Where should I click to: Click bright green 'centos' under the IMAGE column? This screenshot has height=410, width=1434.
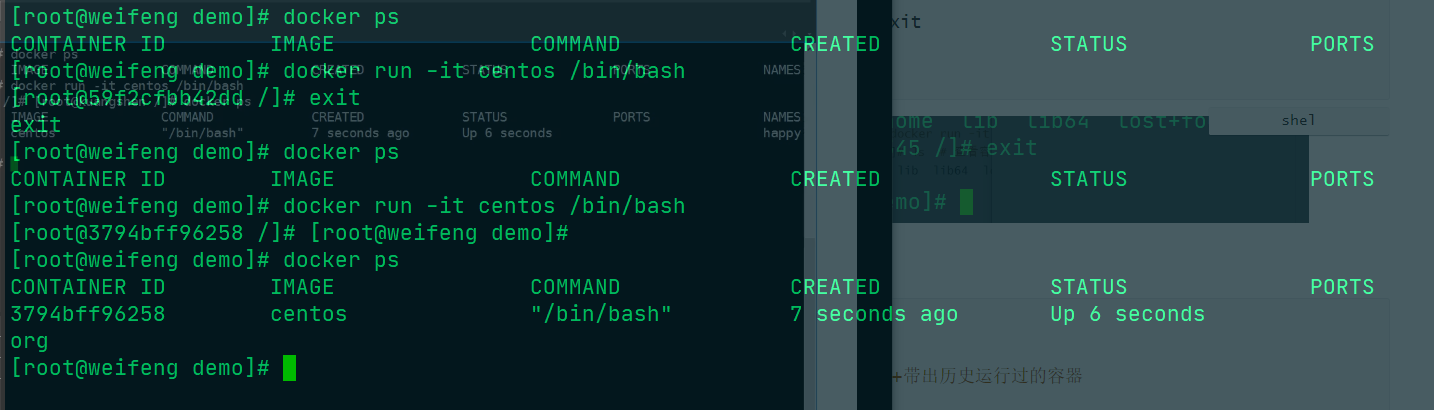[x=309, y=314]
